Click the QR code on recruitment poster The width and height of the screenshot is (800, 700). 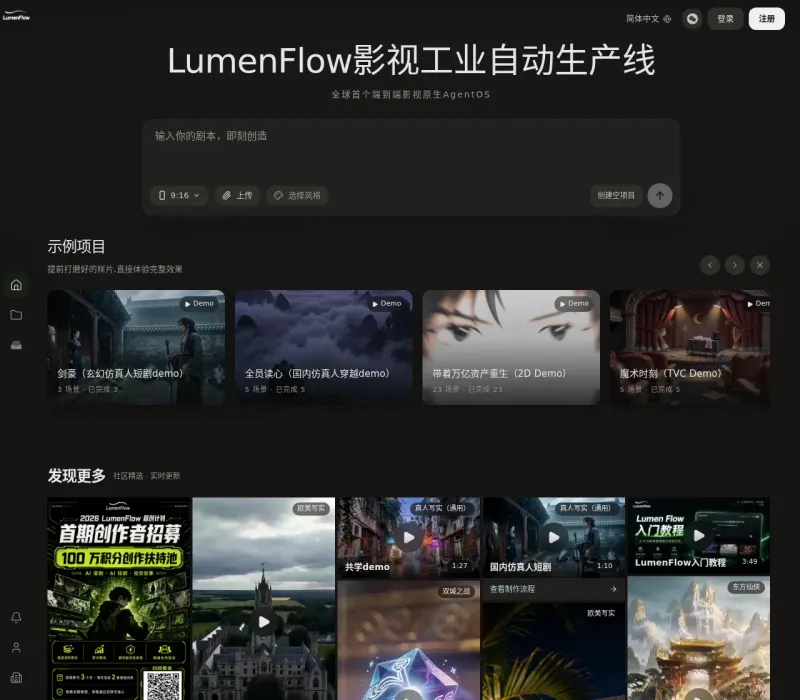point(163,685)
